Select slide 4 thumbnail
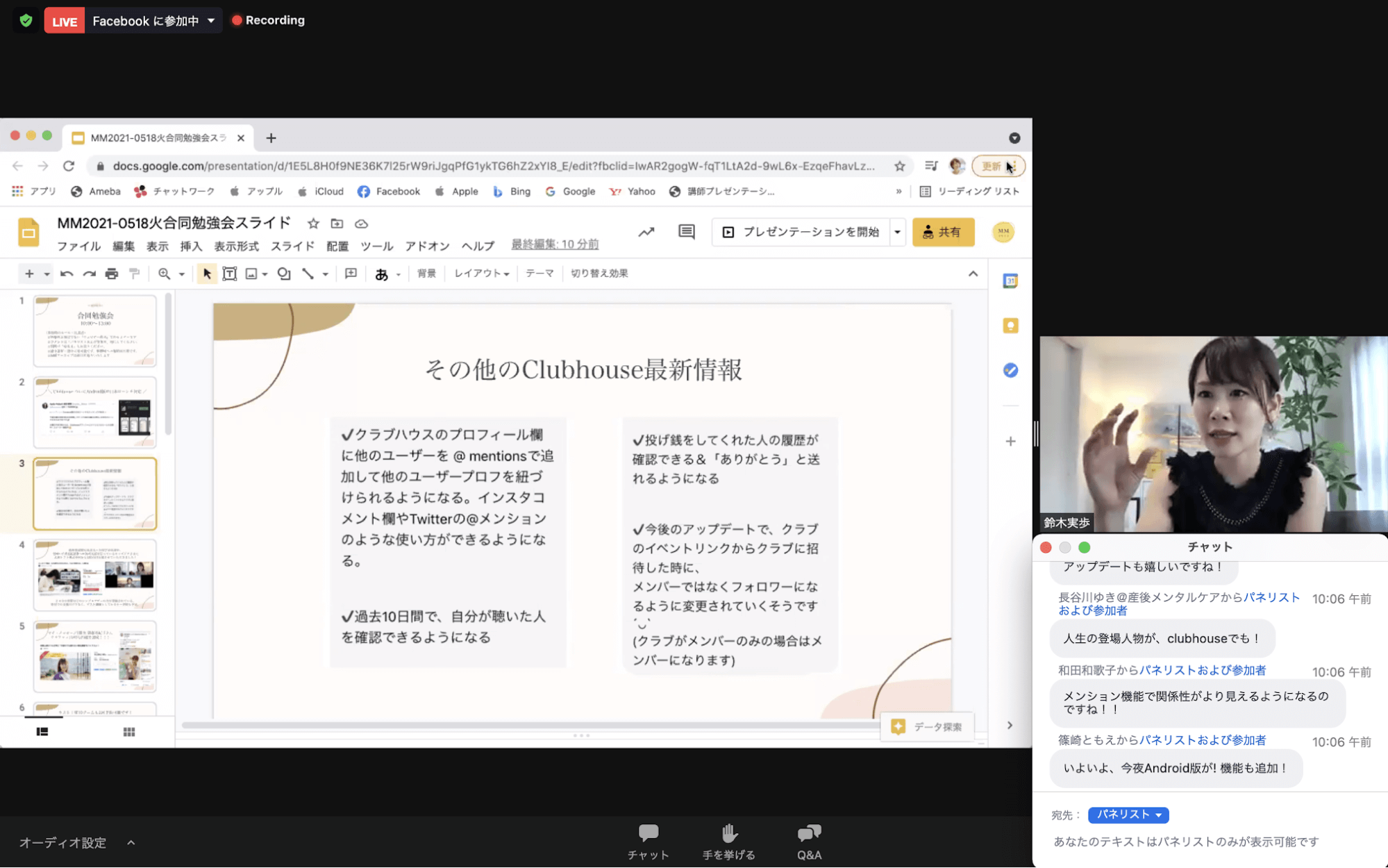 coord(95,575)
